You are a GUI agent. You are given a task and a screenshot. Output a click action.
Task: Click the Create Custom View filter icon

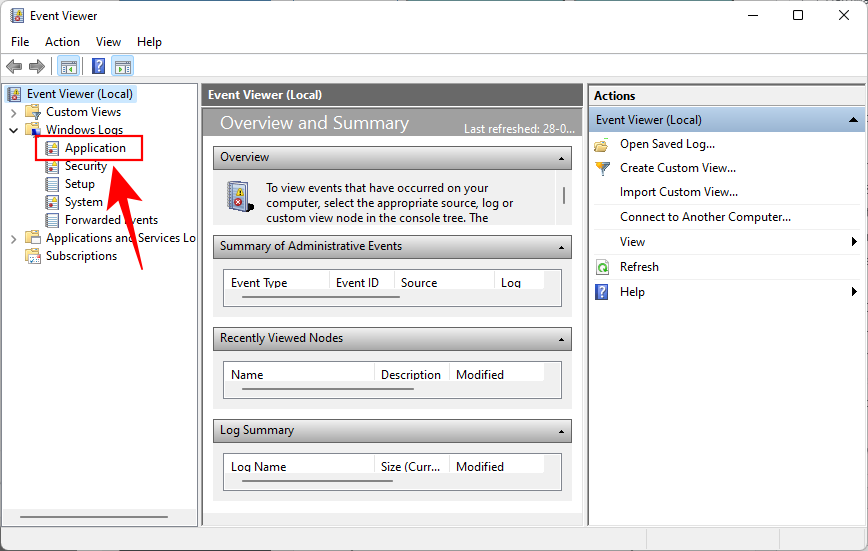coord(602,168)
